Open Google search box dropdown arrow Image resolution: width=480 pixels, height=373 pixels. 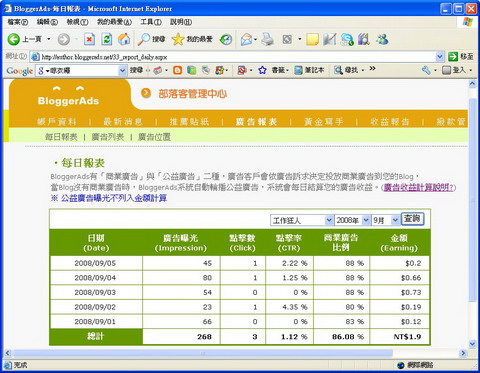tap(122, 71)
